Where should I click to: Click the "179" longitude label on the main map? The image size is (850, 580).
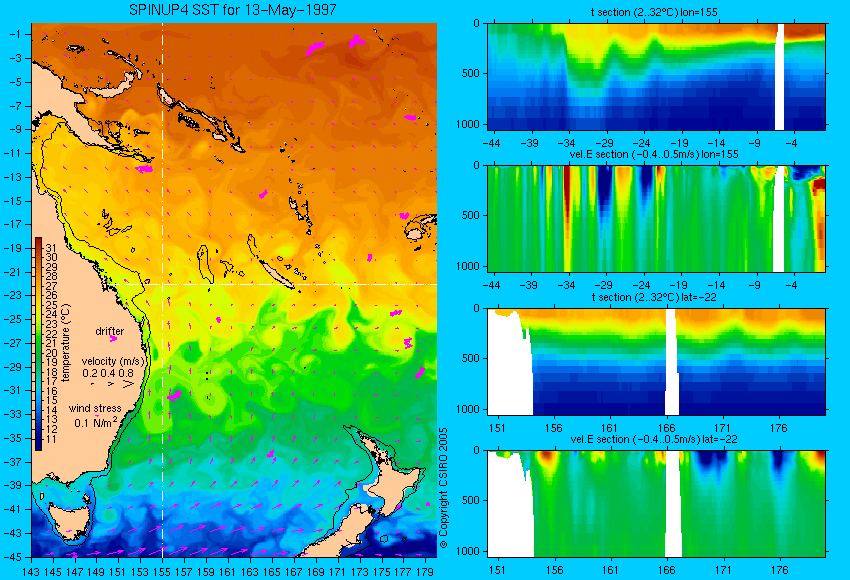(425, 571)
